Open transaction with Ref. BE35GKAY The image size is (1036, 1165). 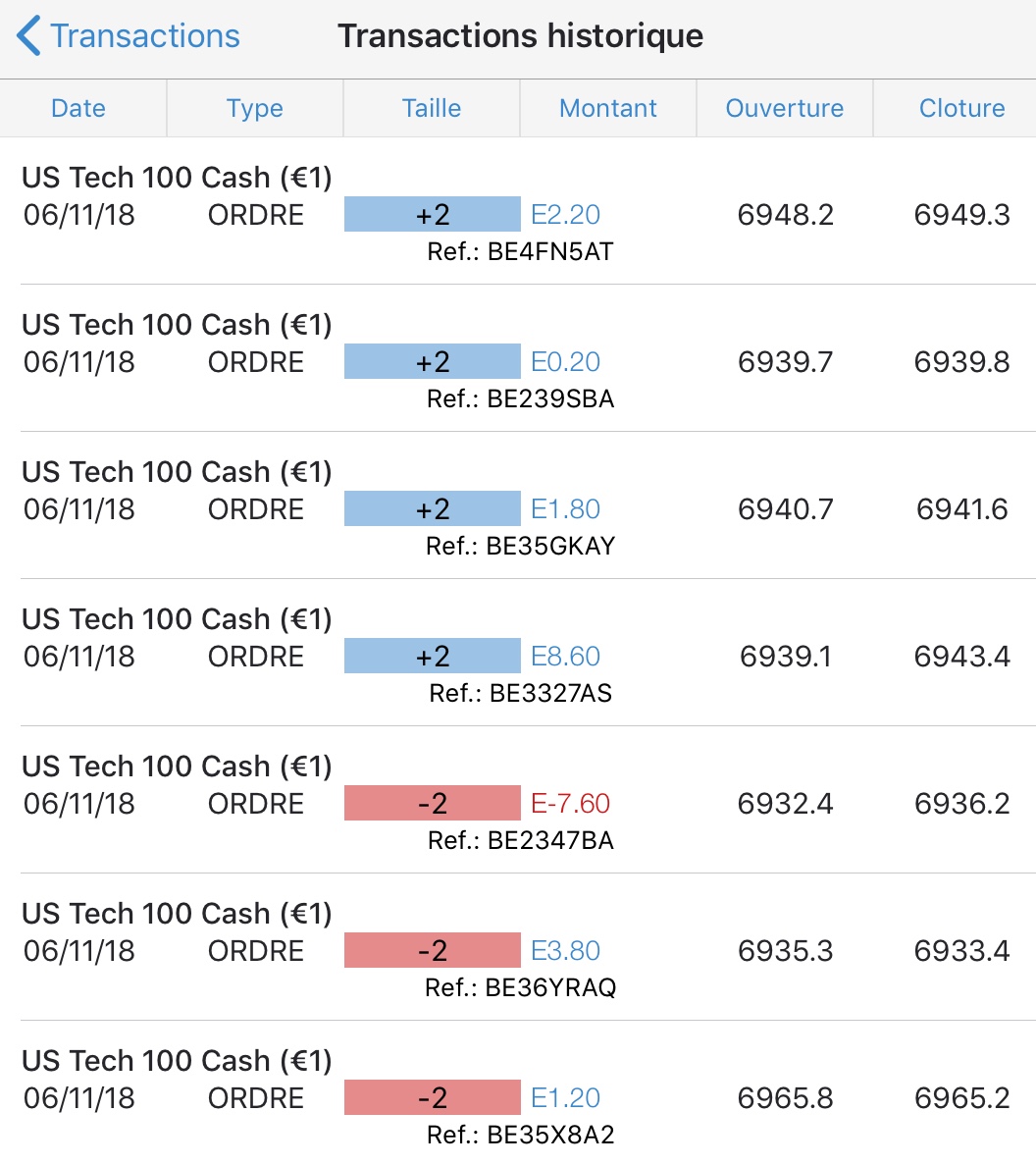(520, 546)
